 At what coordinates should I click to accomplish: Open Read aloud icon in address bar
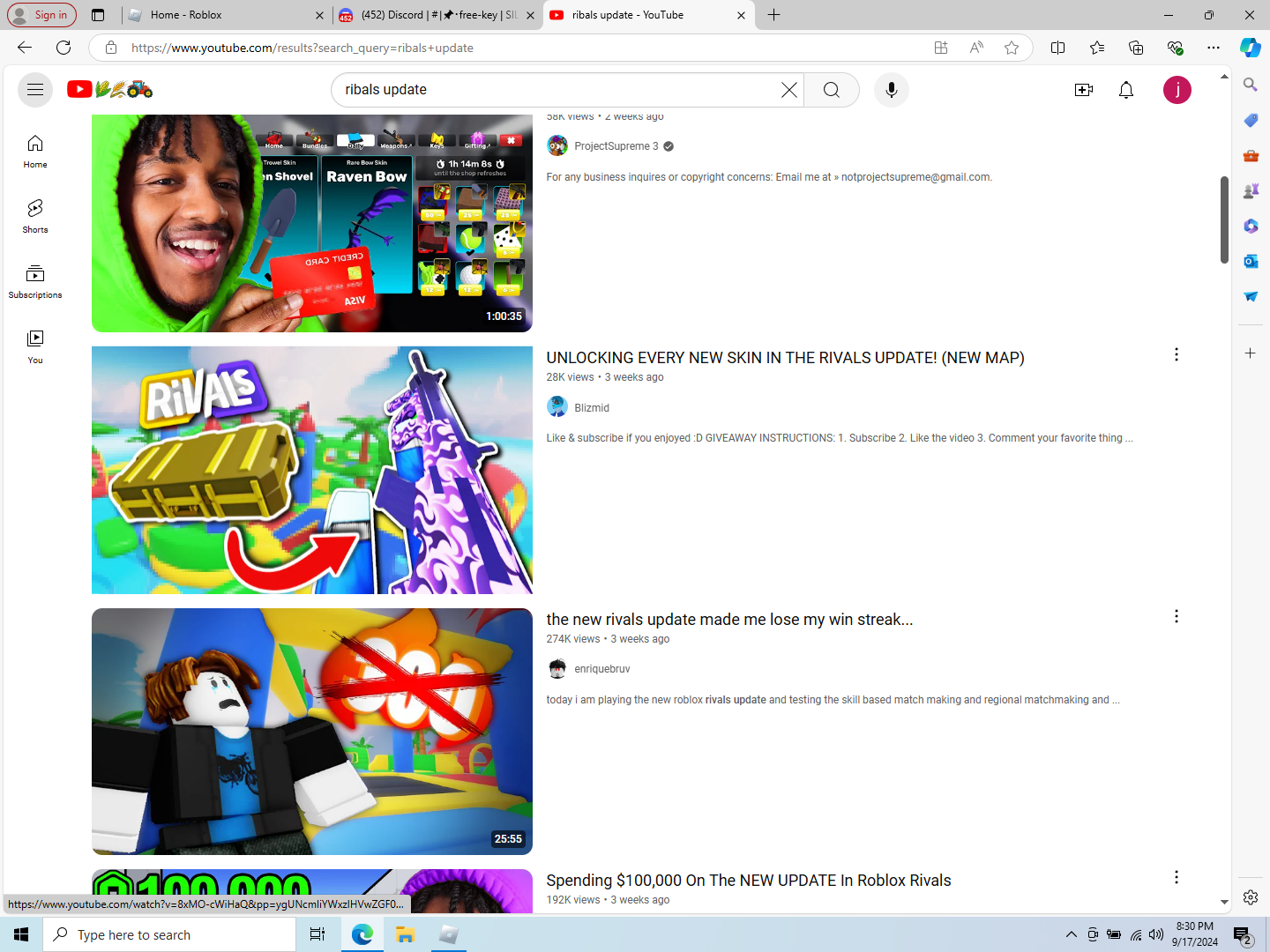point(976,48)
